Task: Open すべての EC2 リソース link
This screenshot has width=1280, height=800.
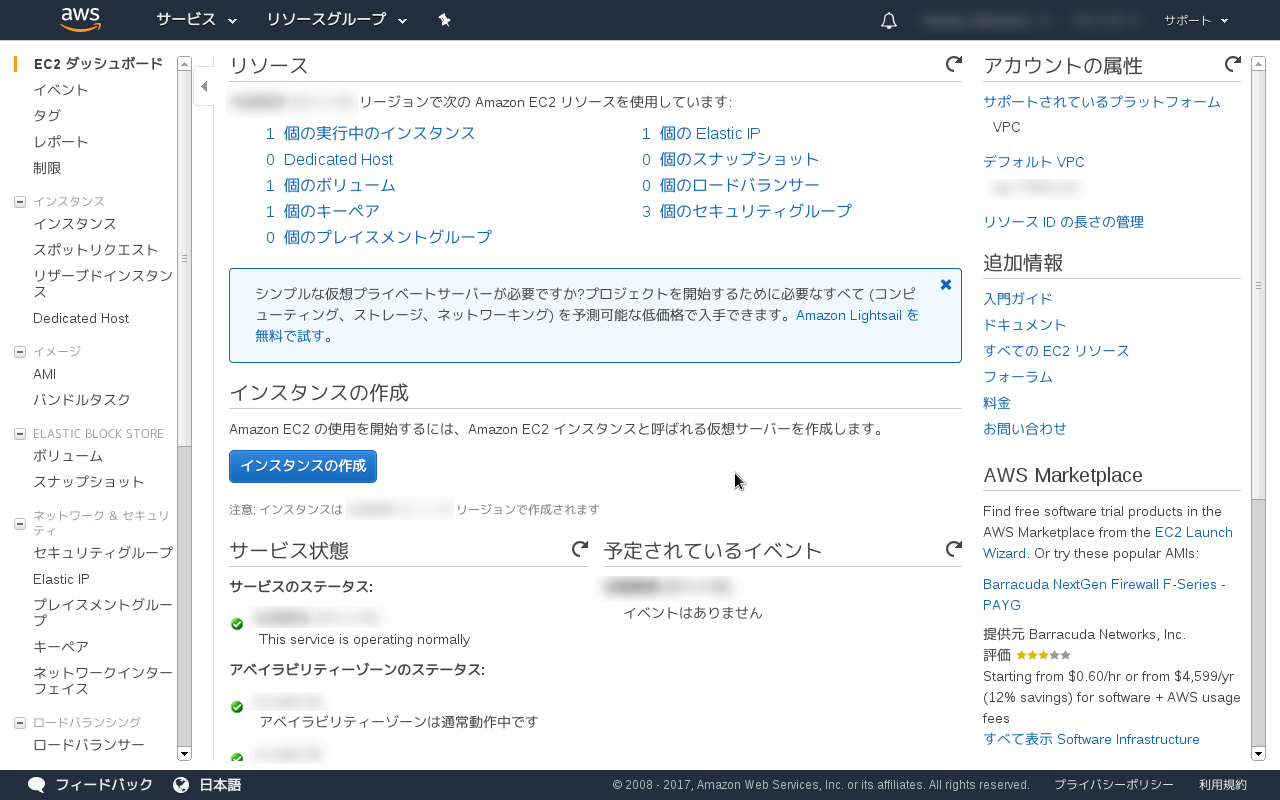Action: 1056,351
